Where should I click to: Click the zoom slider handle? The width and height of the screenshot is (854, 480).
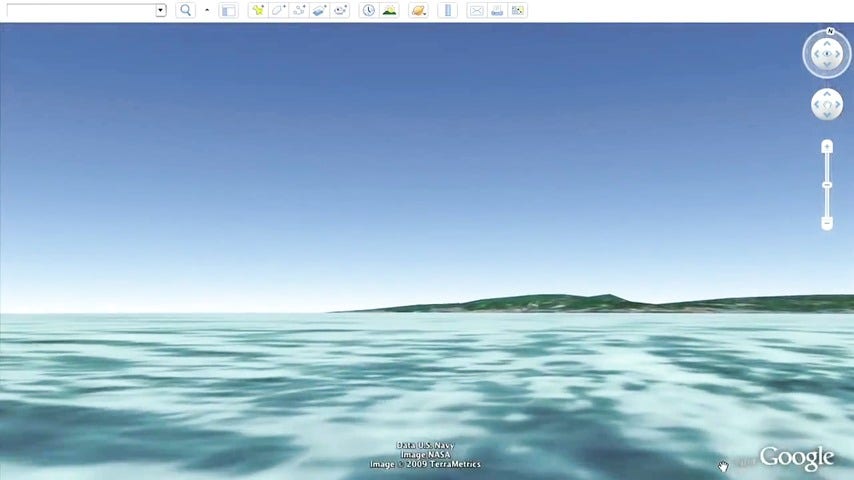click(x=827, y=185)
